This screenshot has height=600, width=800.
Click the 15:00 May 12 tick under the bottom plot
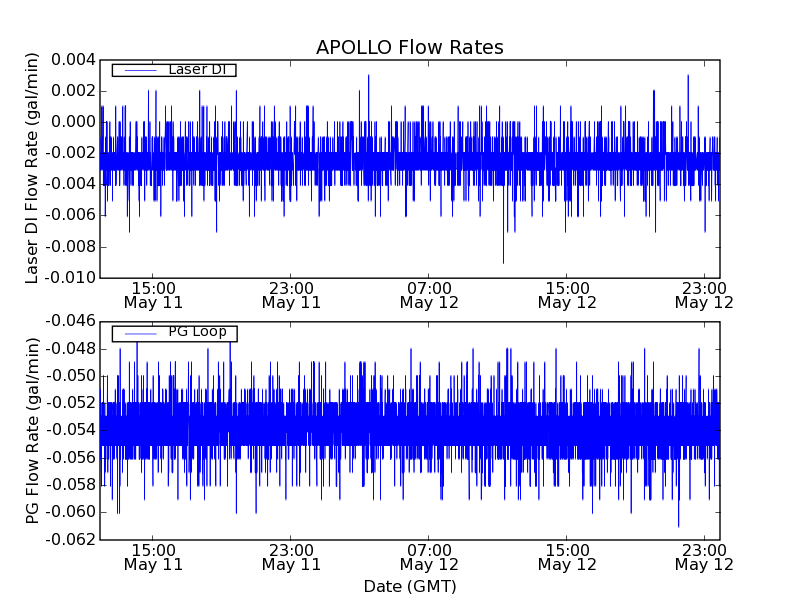[567, 556]
